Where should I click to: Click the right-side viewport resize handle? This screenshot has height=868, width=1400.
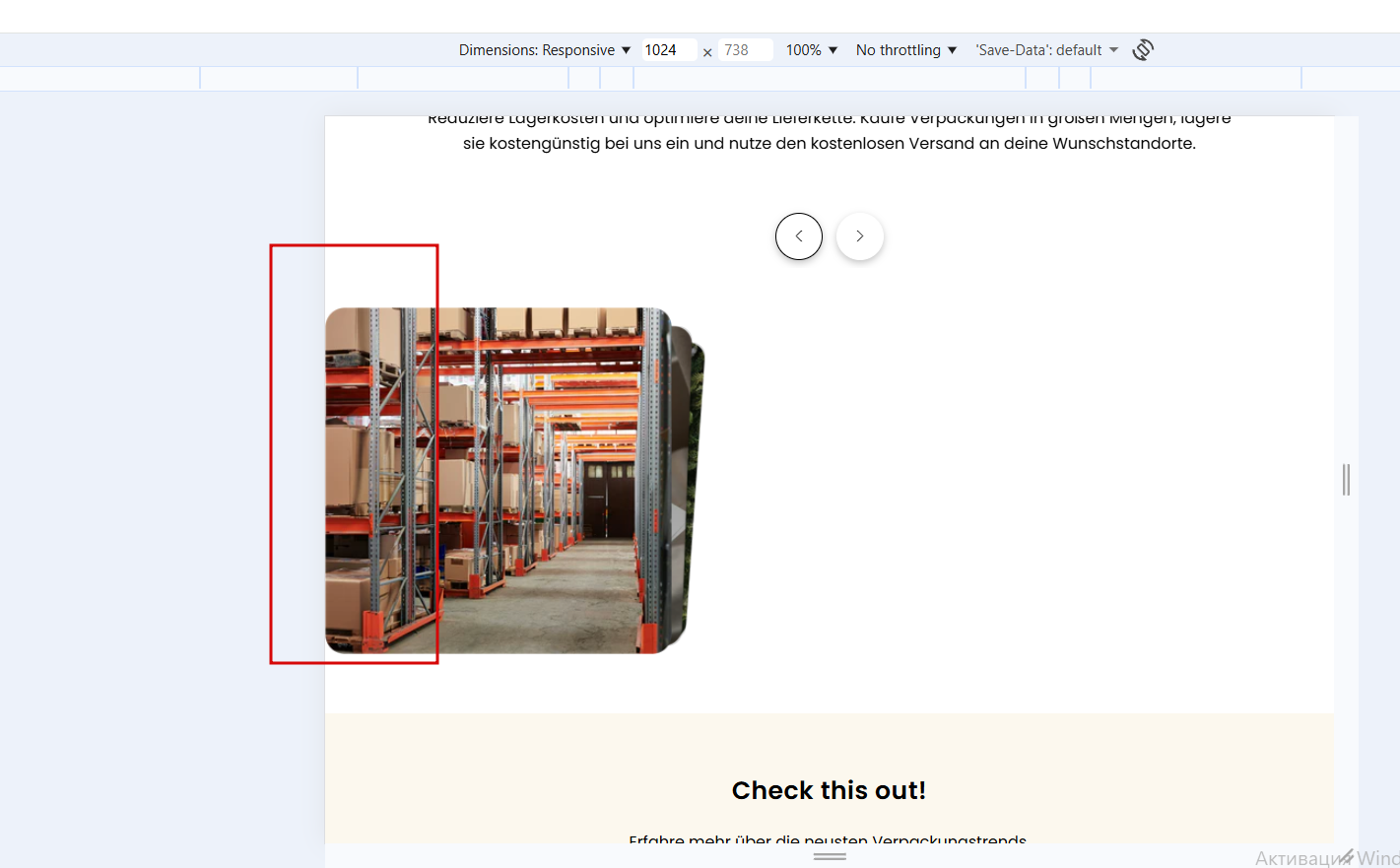1346,480
